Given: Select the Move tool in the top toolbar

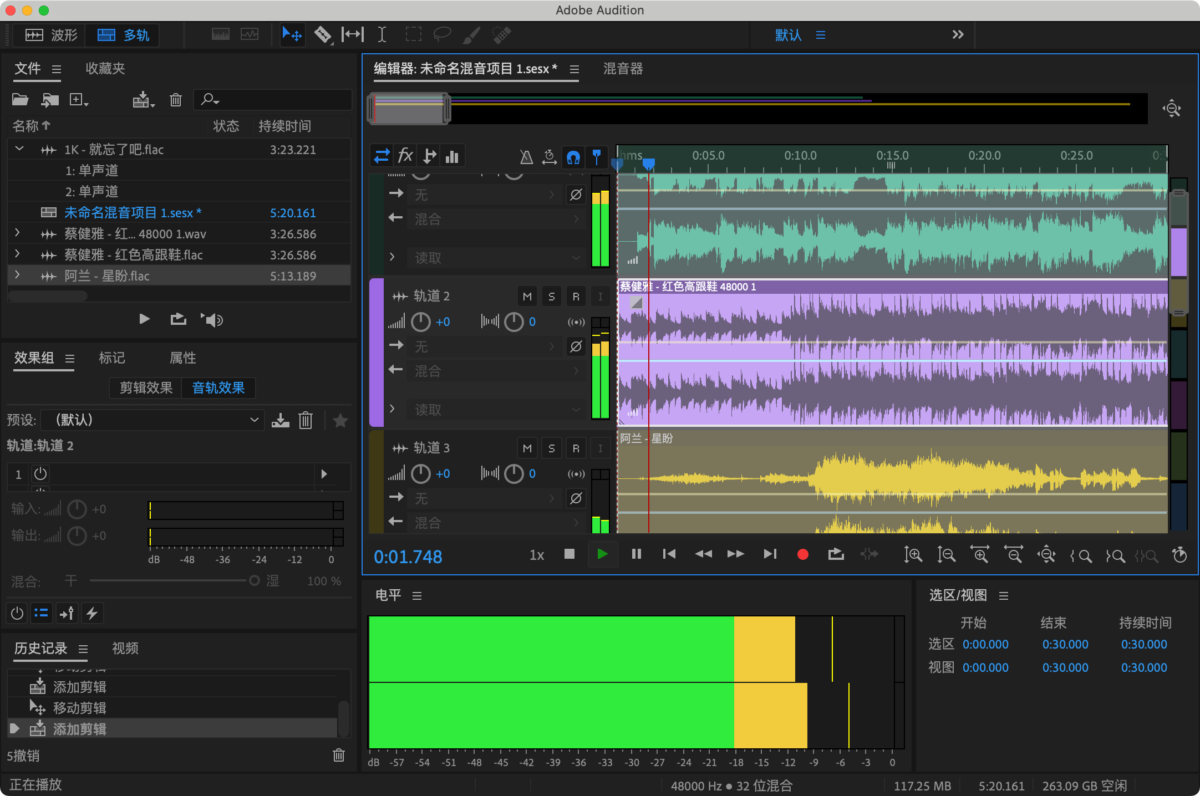Looking at the screenshot, I should [x=292, y=35].
